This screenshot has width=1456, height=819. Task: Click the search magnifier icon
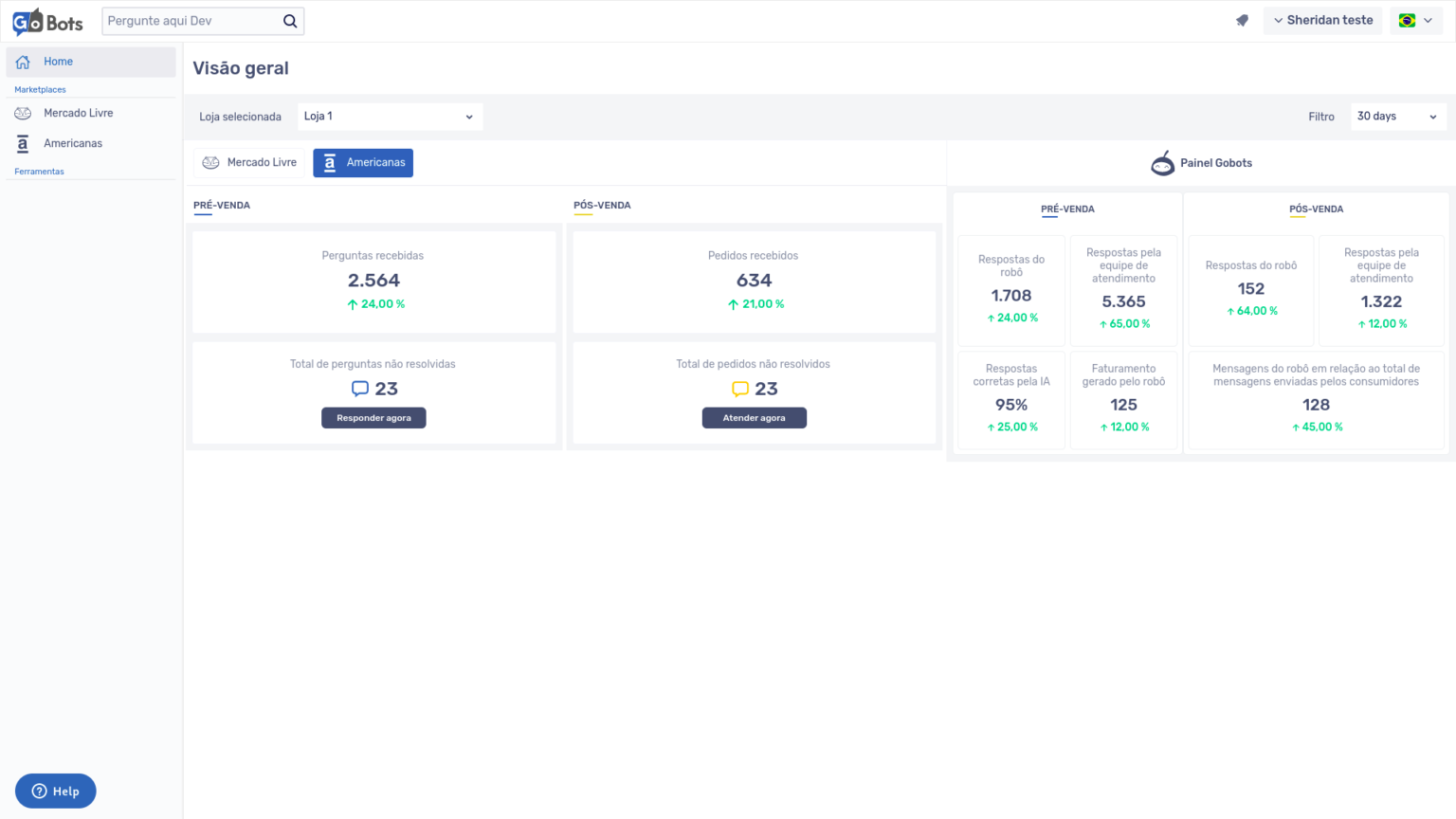click(x=290, y=21)
